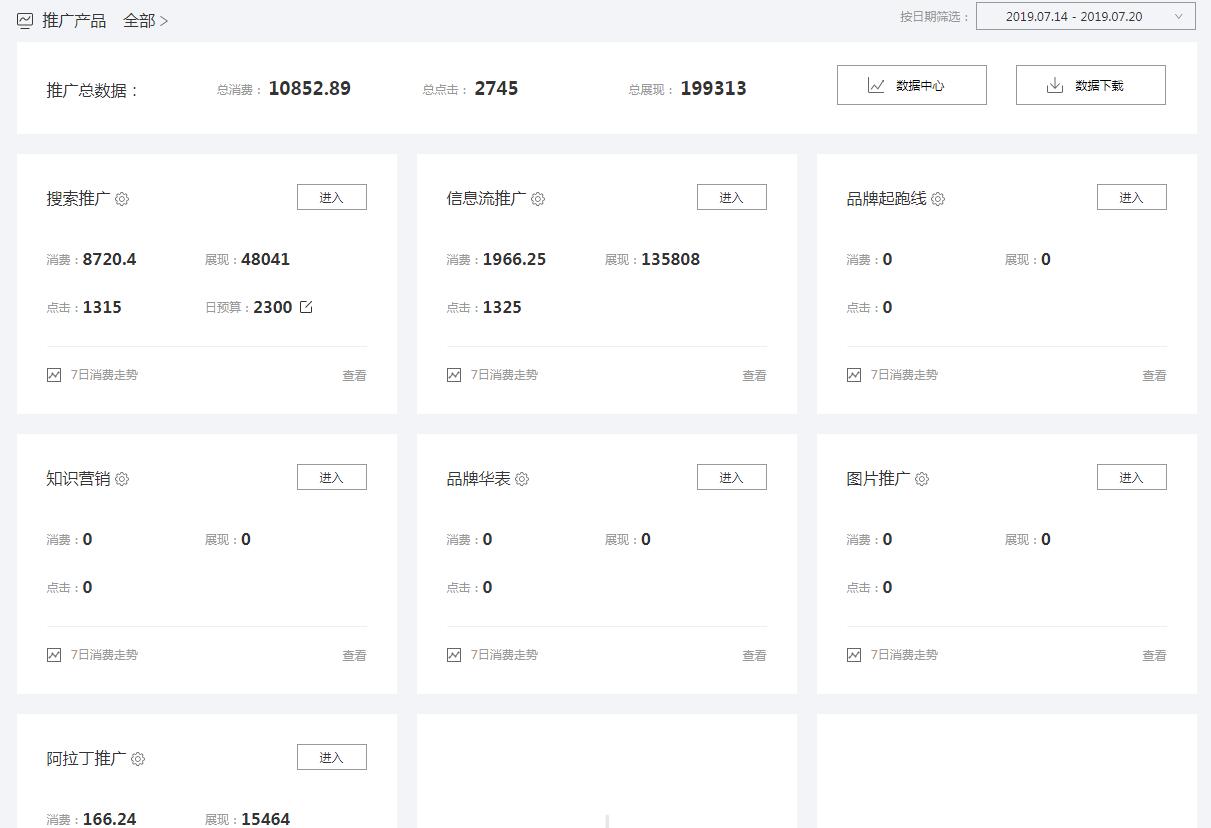Click the total clicks value 2745
The height and width of the screenshot is (828, 1211).
click(x=496, y=88)
